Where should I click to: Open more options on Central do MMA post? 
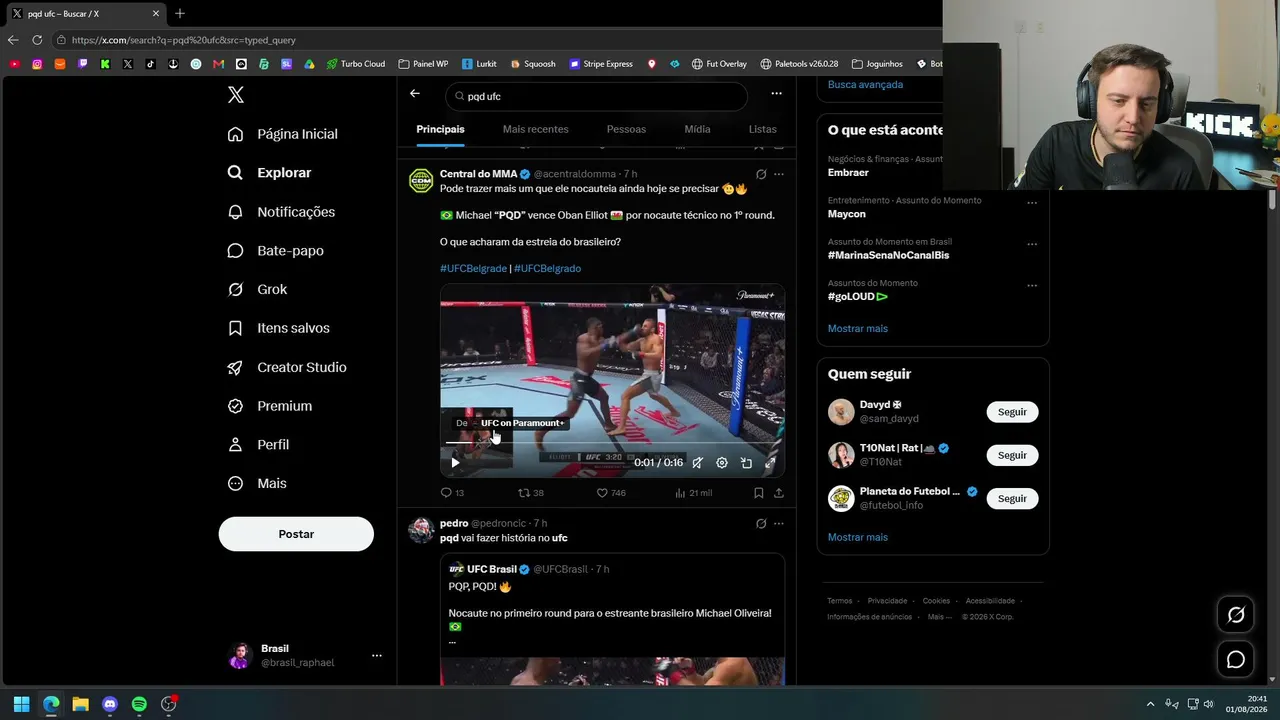[779, 174]
